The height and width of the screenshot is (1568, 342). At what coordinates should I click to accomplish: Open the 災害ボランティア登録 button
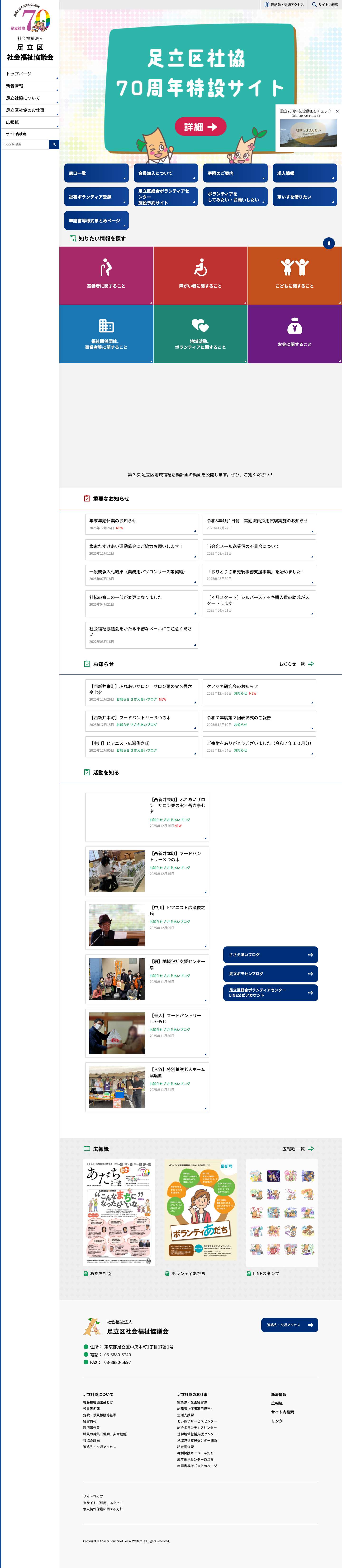click(x=96, y=197)
